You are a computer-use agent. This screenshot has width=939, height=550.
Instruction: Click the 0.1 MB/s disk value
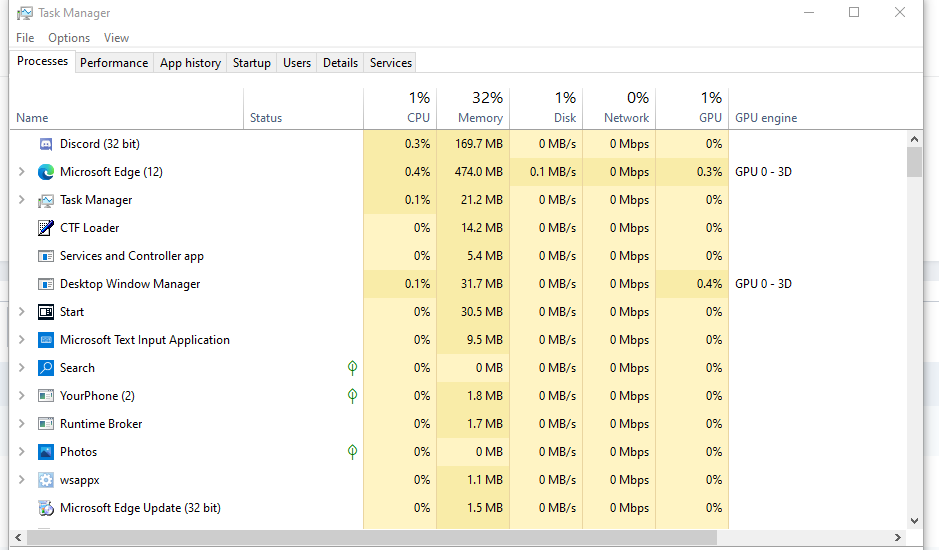(553, 172)
